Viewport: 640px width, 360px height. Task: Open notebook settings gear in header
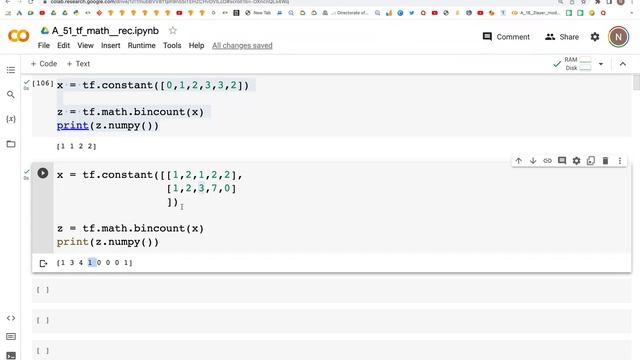pos(595,37)
